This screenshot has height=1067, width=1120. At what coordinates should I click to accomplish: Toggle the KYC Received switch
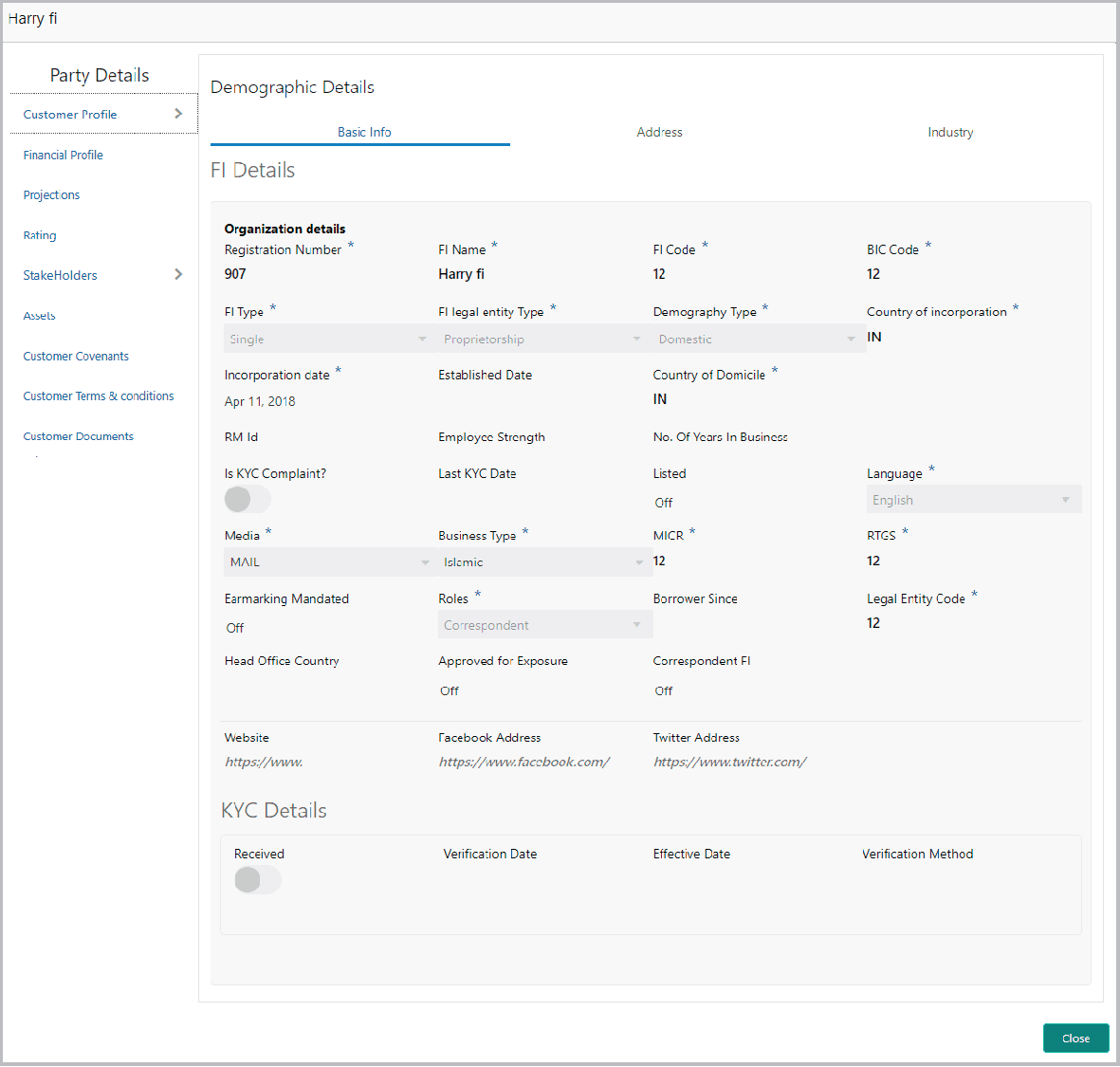[258, 880]
